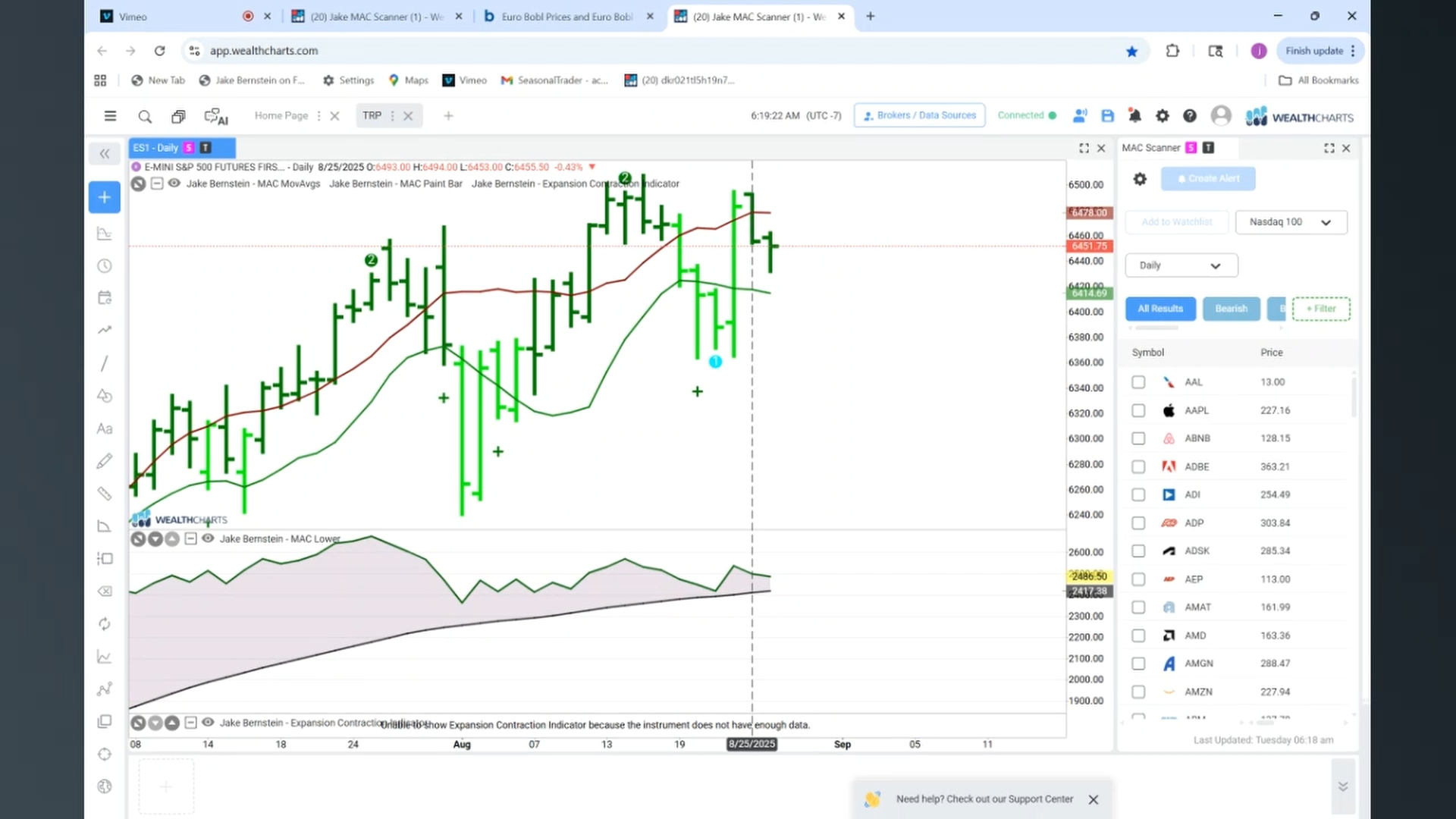Select the text annotation Aa tool

coord(105,429)
